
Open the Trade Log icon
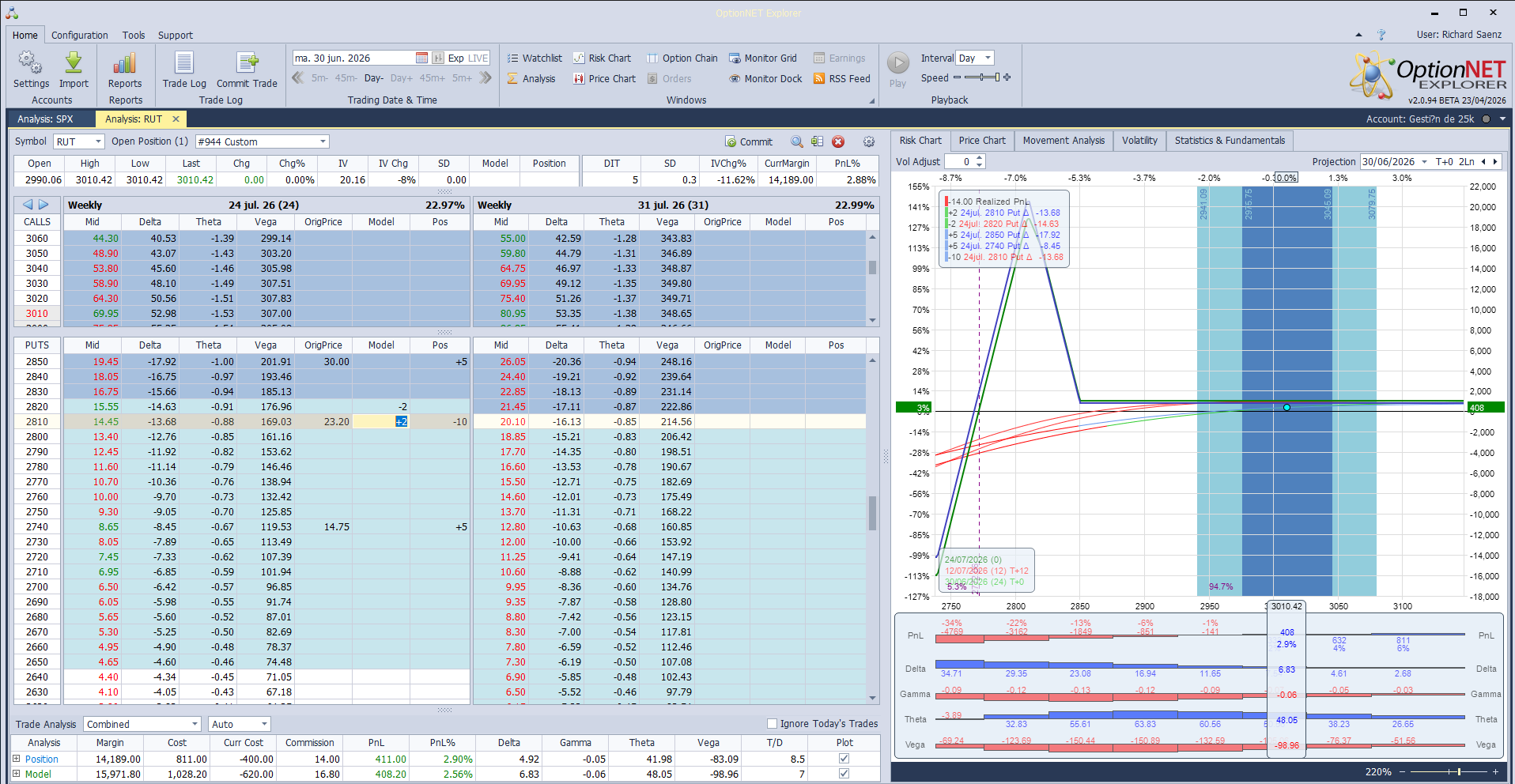point(184,63)
